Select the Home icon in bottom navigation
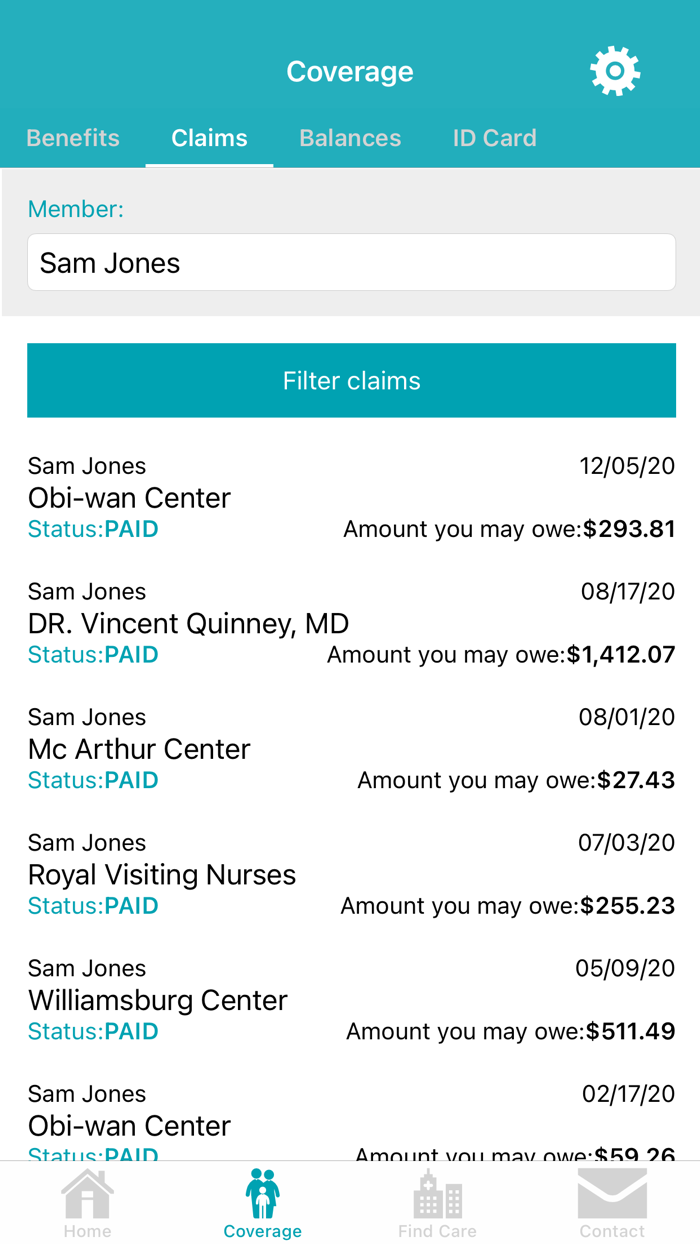The image size is (700, 1244). click(87, 1200)
